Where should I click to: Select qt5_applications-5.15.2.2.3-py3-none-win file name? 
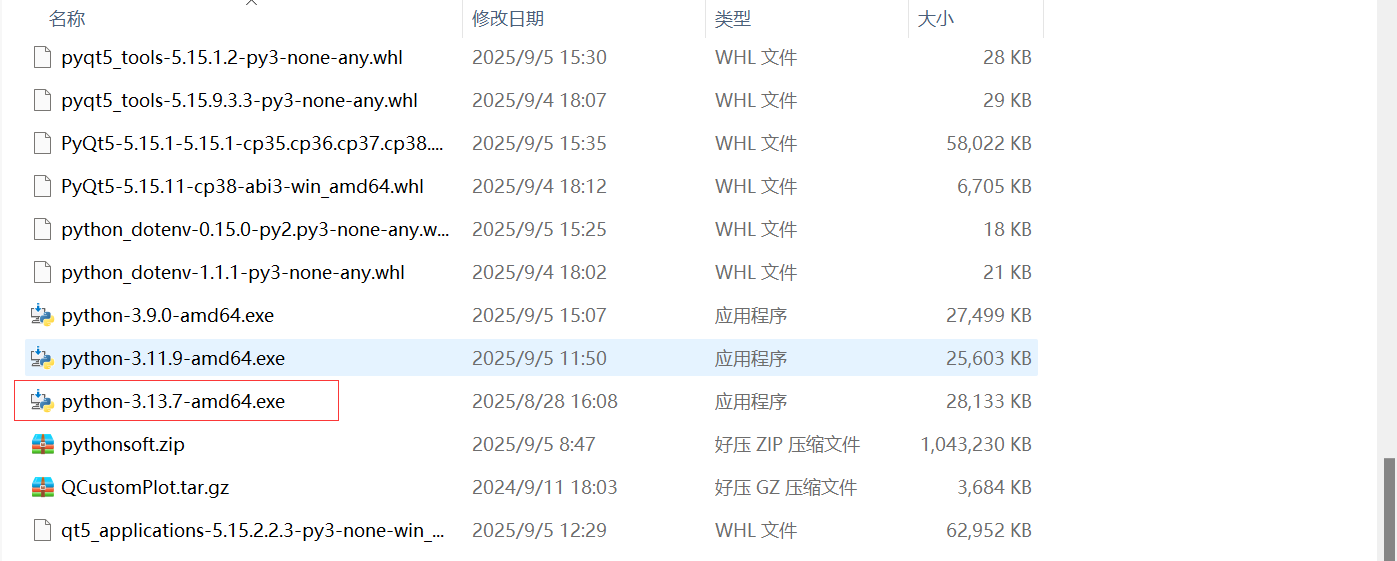(x=253, y=530)
